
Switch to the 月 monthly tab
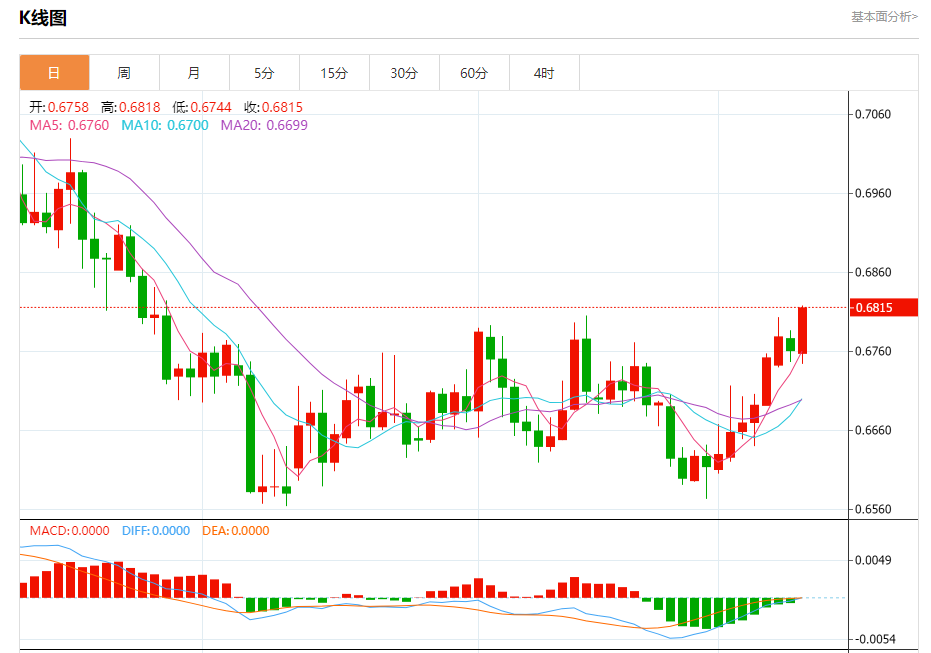[194, 72]
